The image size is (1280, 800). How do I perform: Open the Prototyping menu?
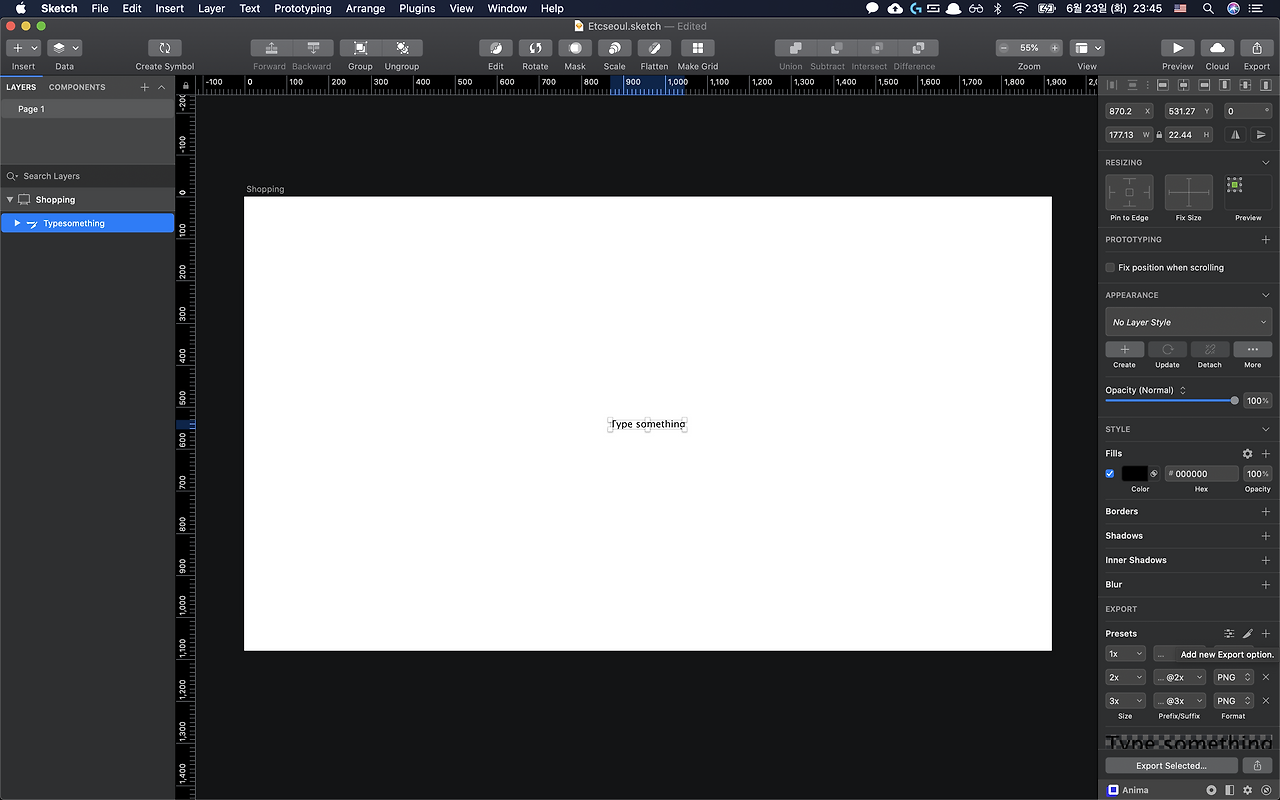click(x=303, y=8)
